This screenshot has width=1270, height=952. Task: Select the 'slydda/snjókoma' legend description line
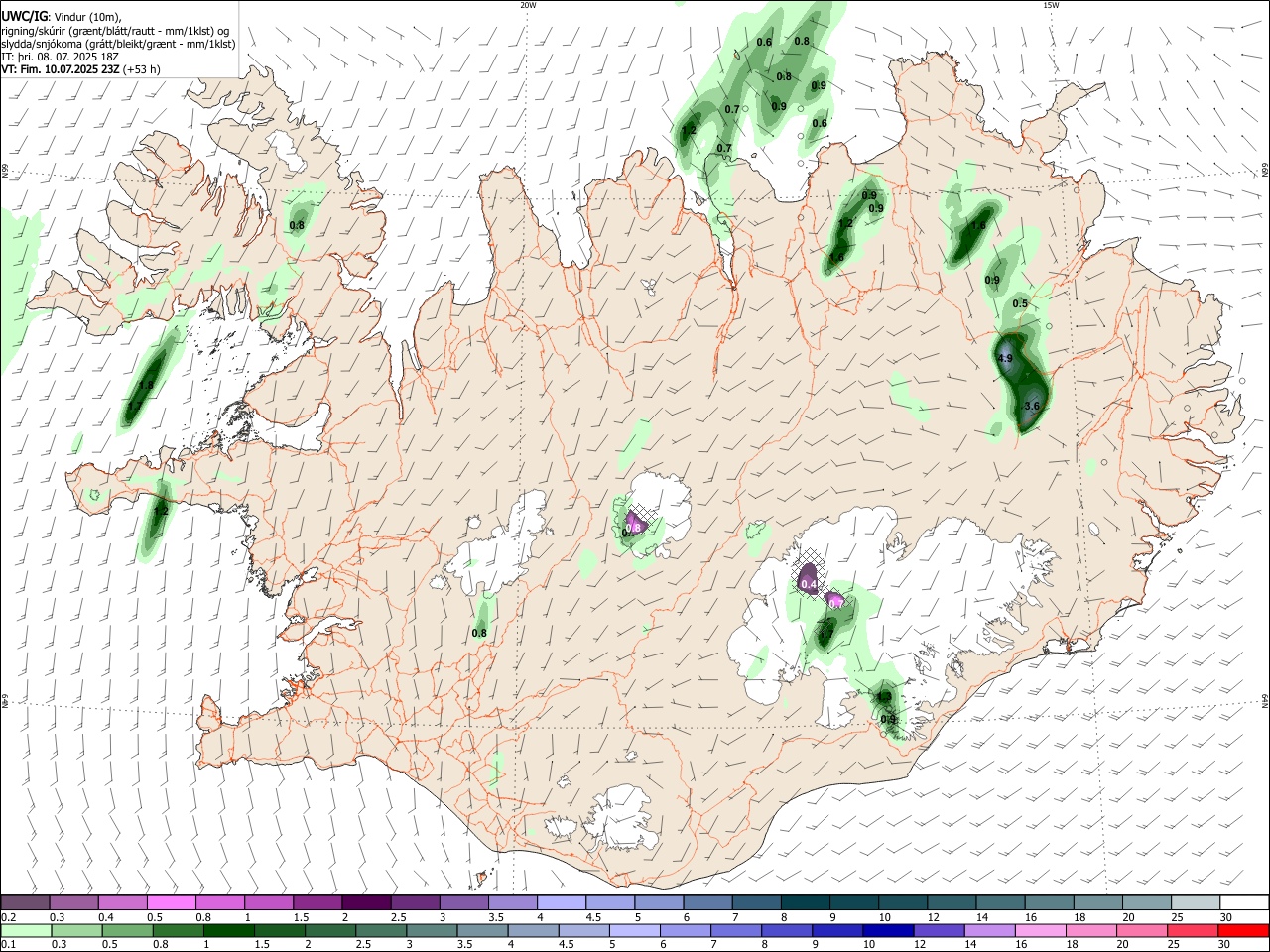(118, 44)
